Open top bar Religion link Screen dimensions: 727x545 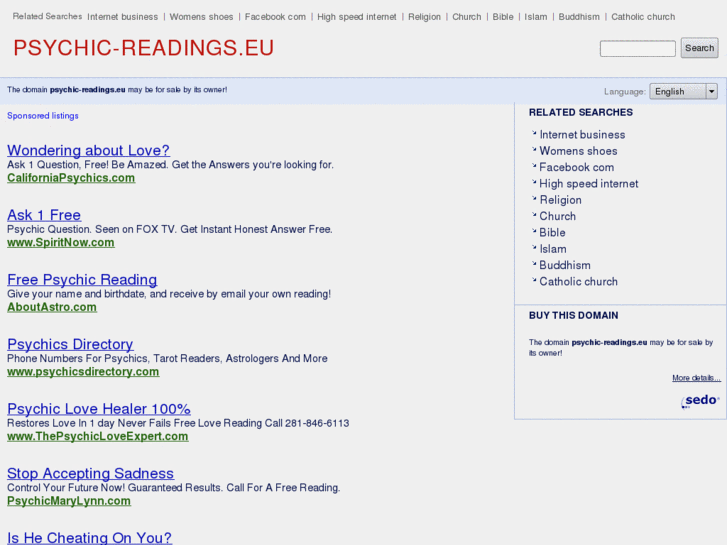[x=424, y=17]
